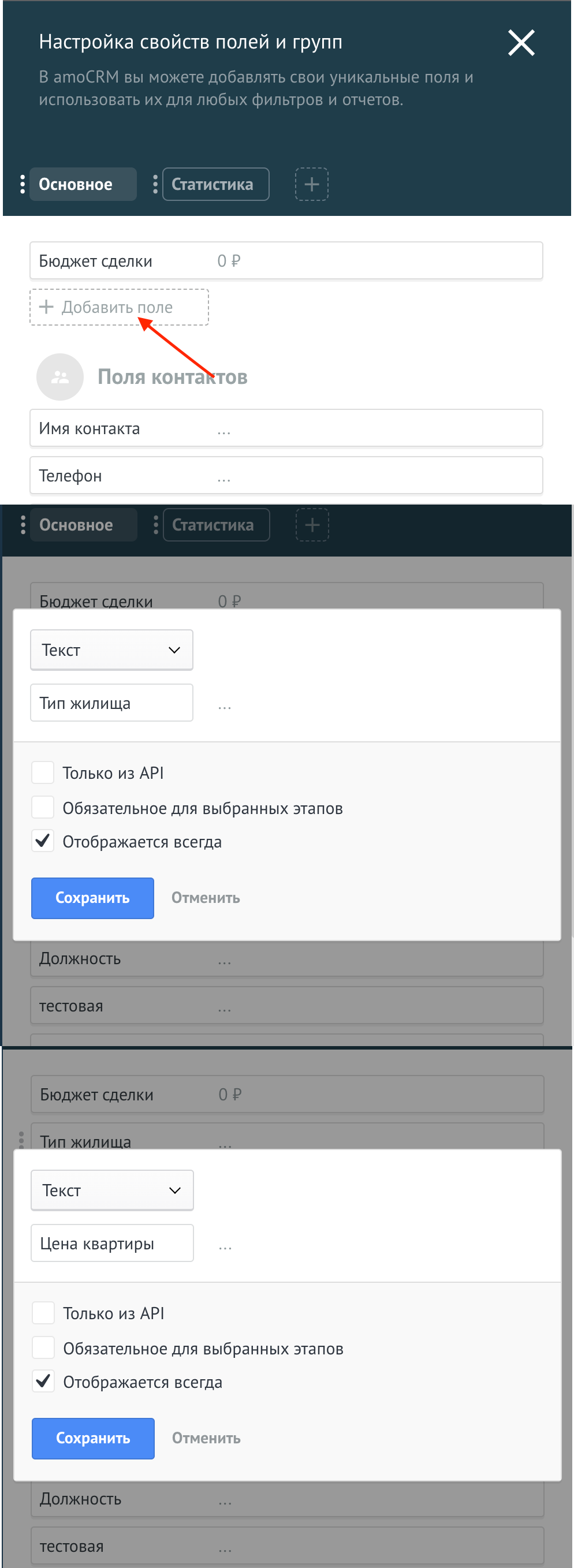Tick Обязательное для выбранных этапов under Цена квартиры
Image resolution: width=574 pixels, height=1568 pixels.
click(44, 1347)
